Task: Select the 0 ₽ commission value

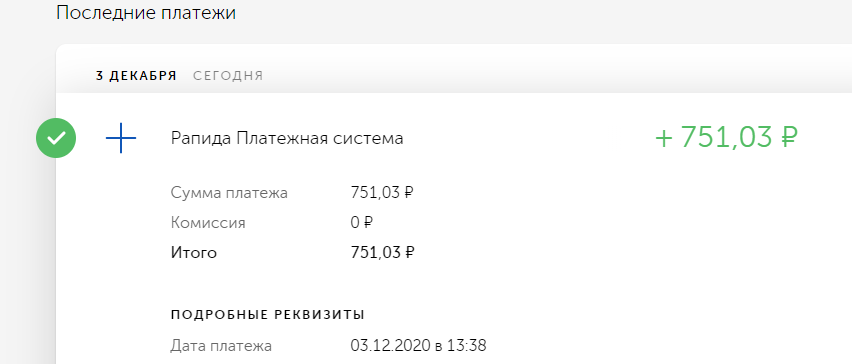Action: 362,223
